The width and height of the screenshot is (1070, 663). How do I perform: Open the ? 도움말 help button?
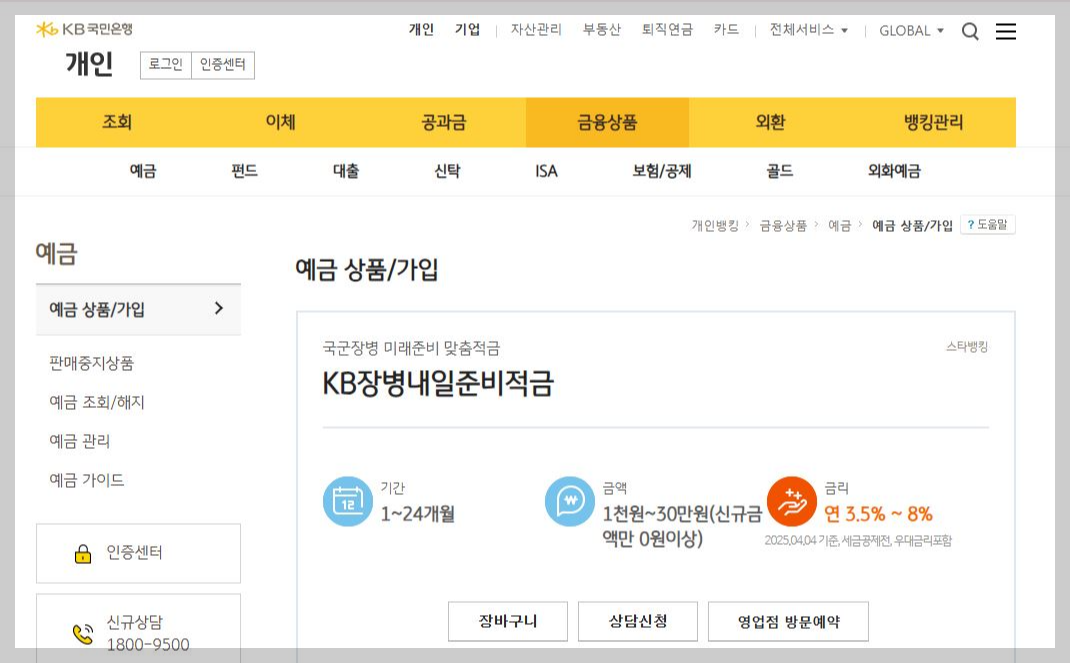987,224
